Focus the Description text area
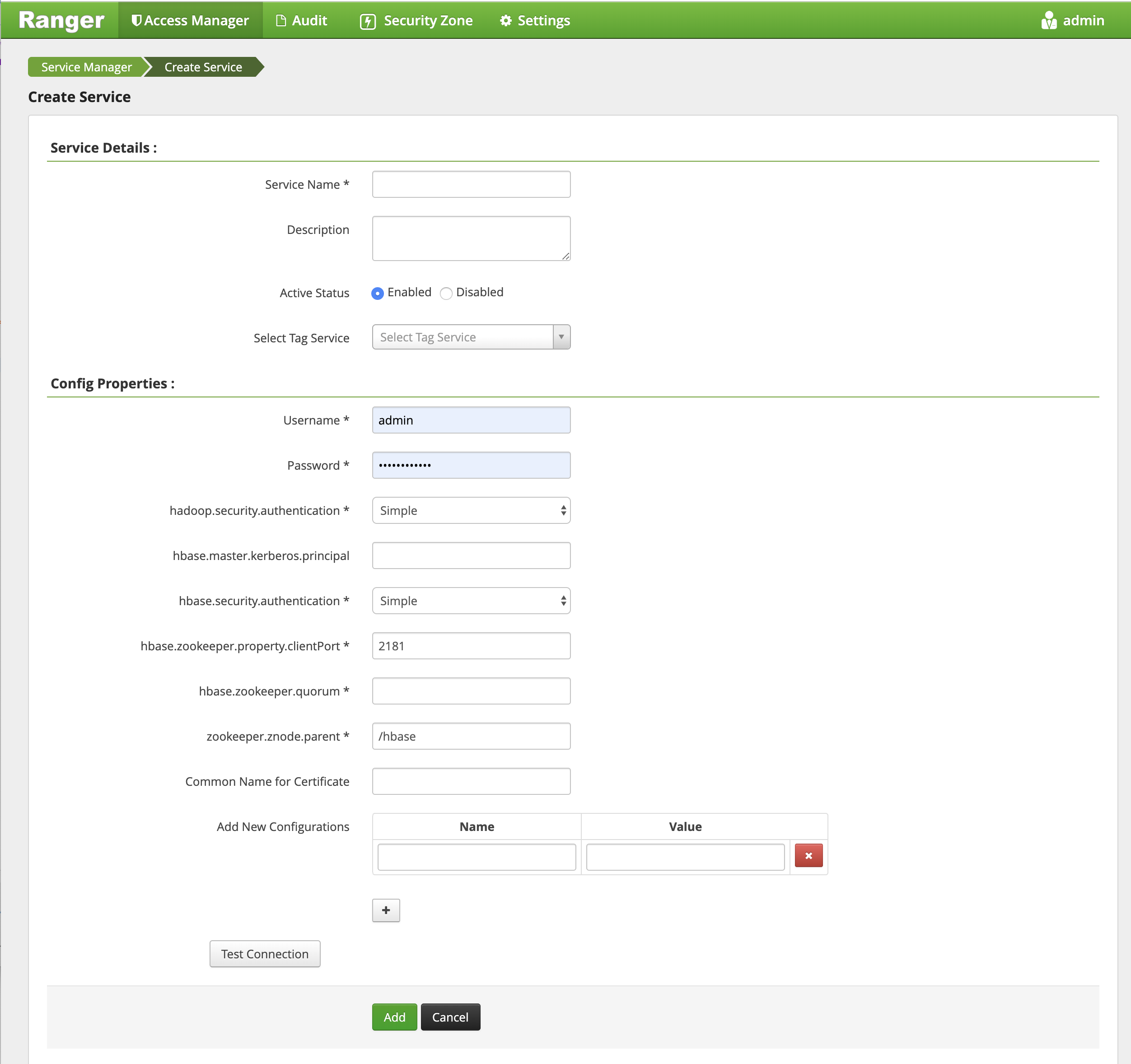Viewport: 1131px width, 1064px height. (471, 238)
